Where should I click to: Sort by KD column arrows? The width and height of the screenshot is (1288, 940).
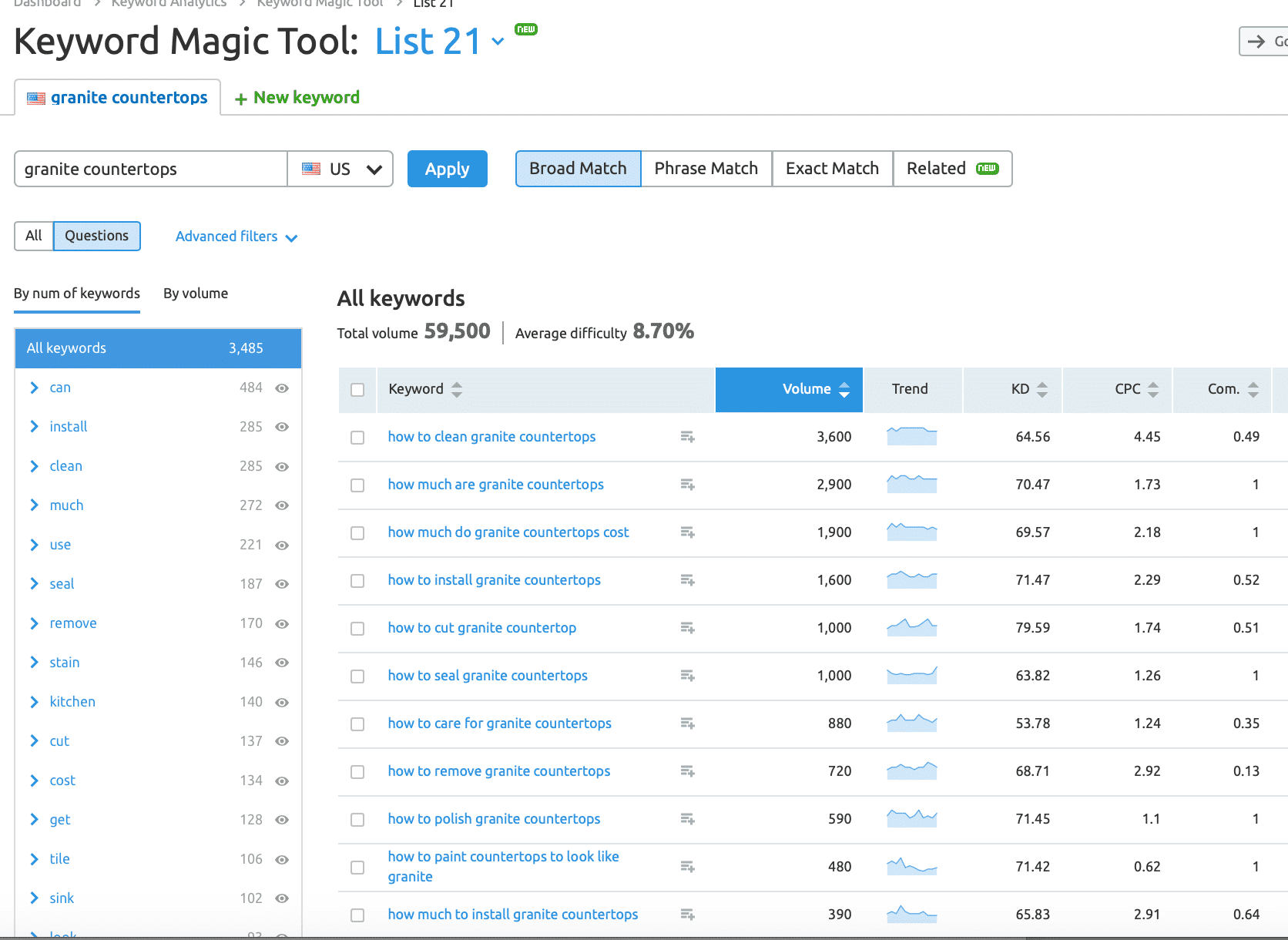(1042, 390)
